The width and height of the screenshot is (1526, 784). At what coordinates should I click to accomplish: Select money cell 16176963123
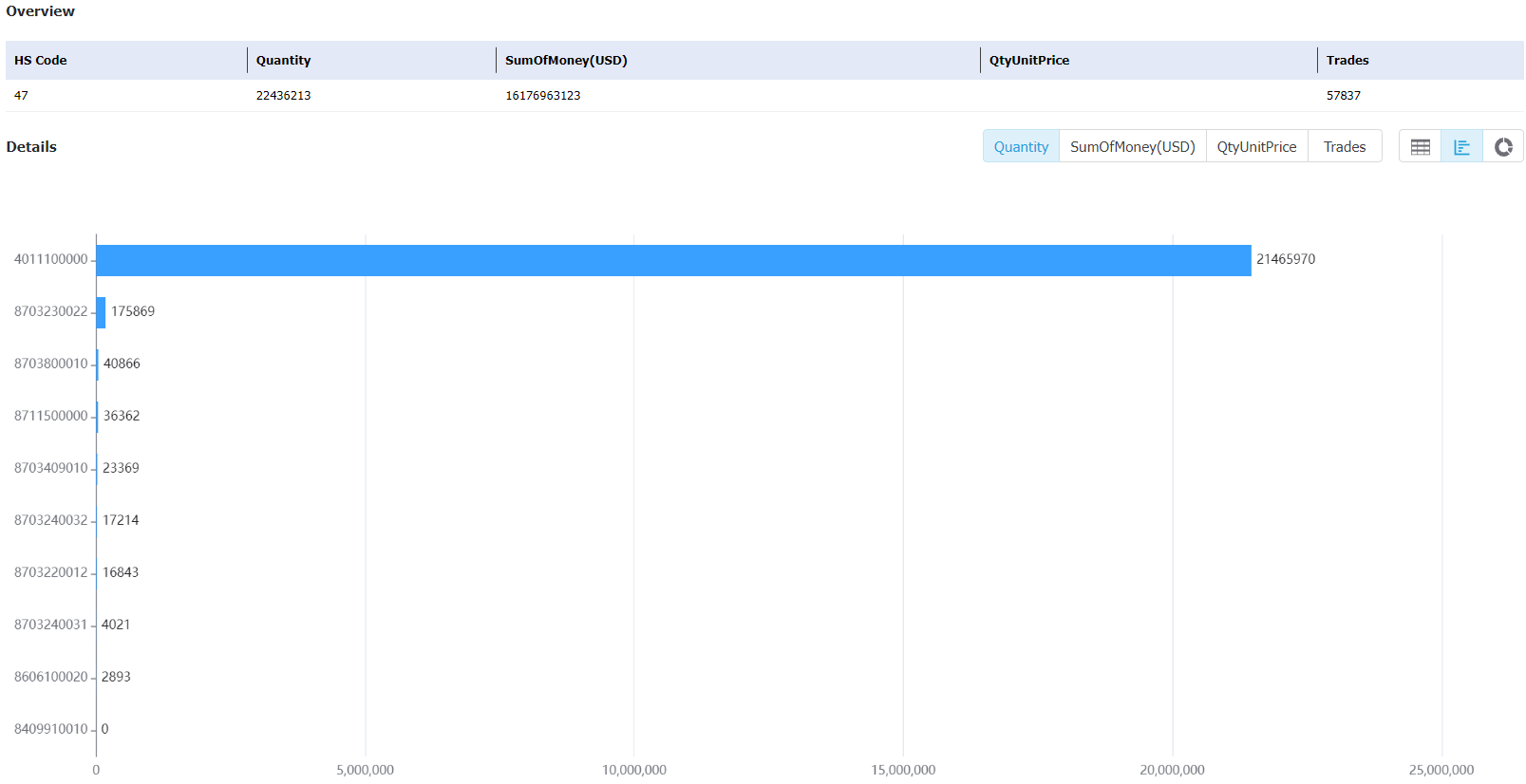[x=543, y=96]
